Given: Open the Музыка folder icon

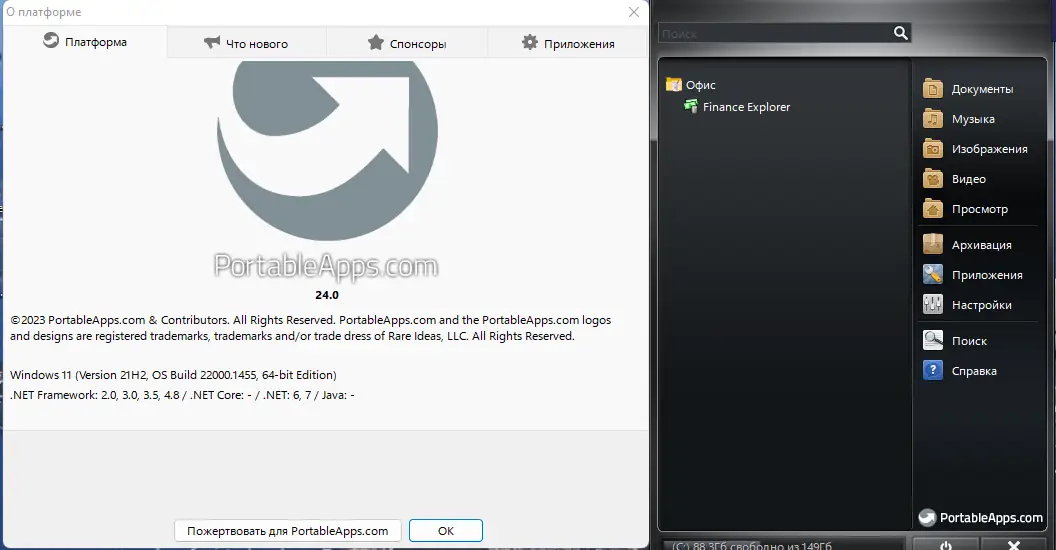Looking at the screenshot, I should tap(933, 119).
